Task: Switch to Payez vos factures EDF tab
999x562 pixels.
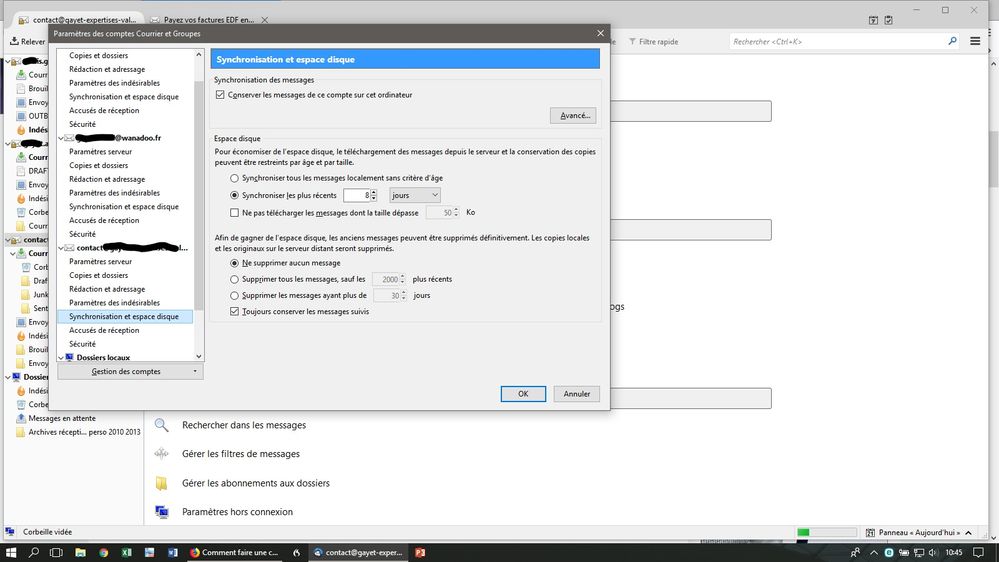Action: tap(209, 20)
